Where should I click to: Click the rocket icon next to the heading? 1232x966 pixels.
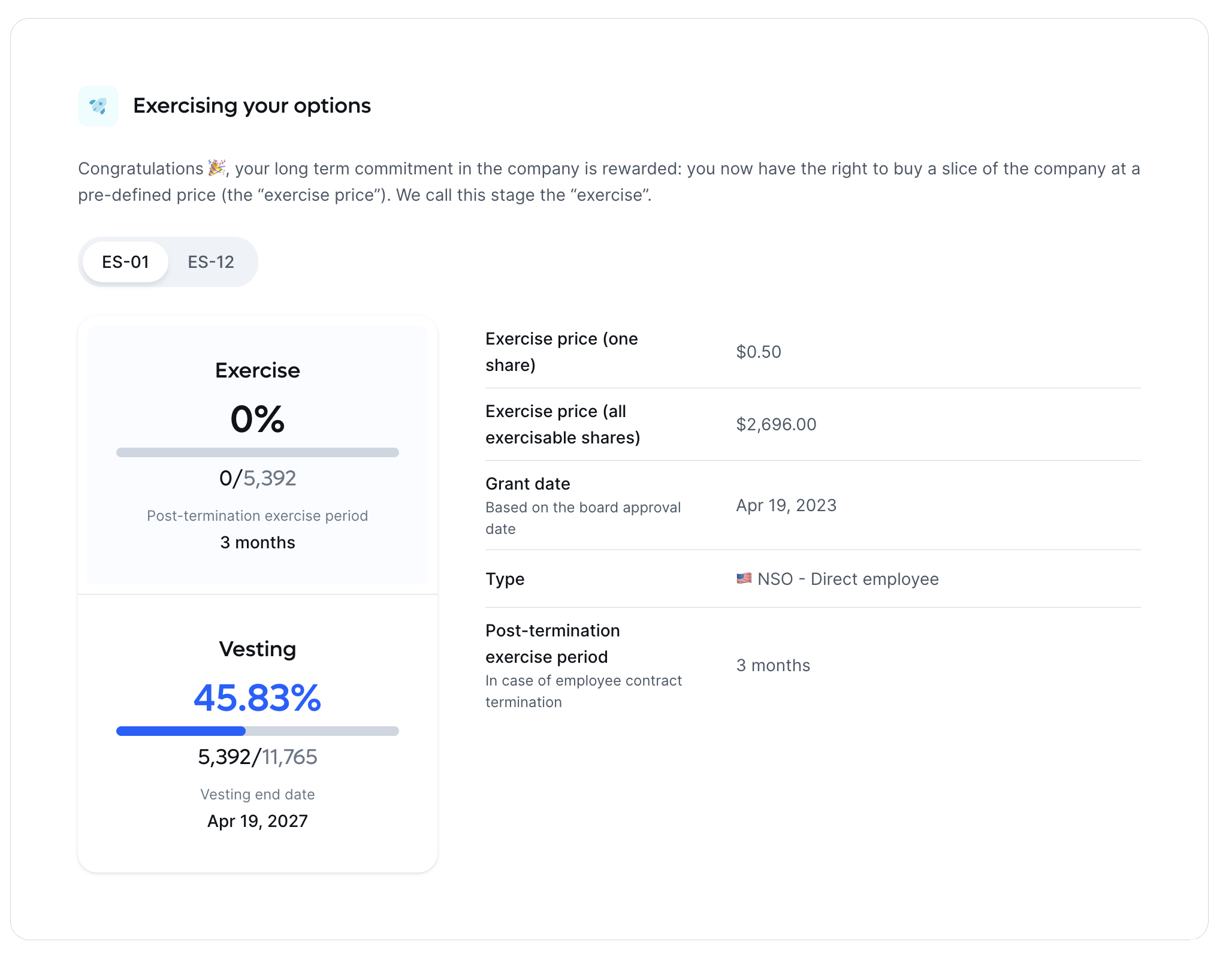pyautogui.click(x=98, y=105)
